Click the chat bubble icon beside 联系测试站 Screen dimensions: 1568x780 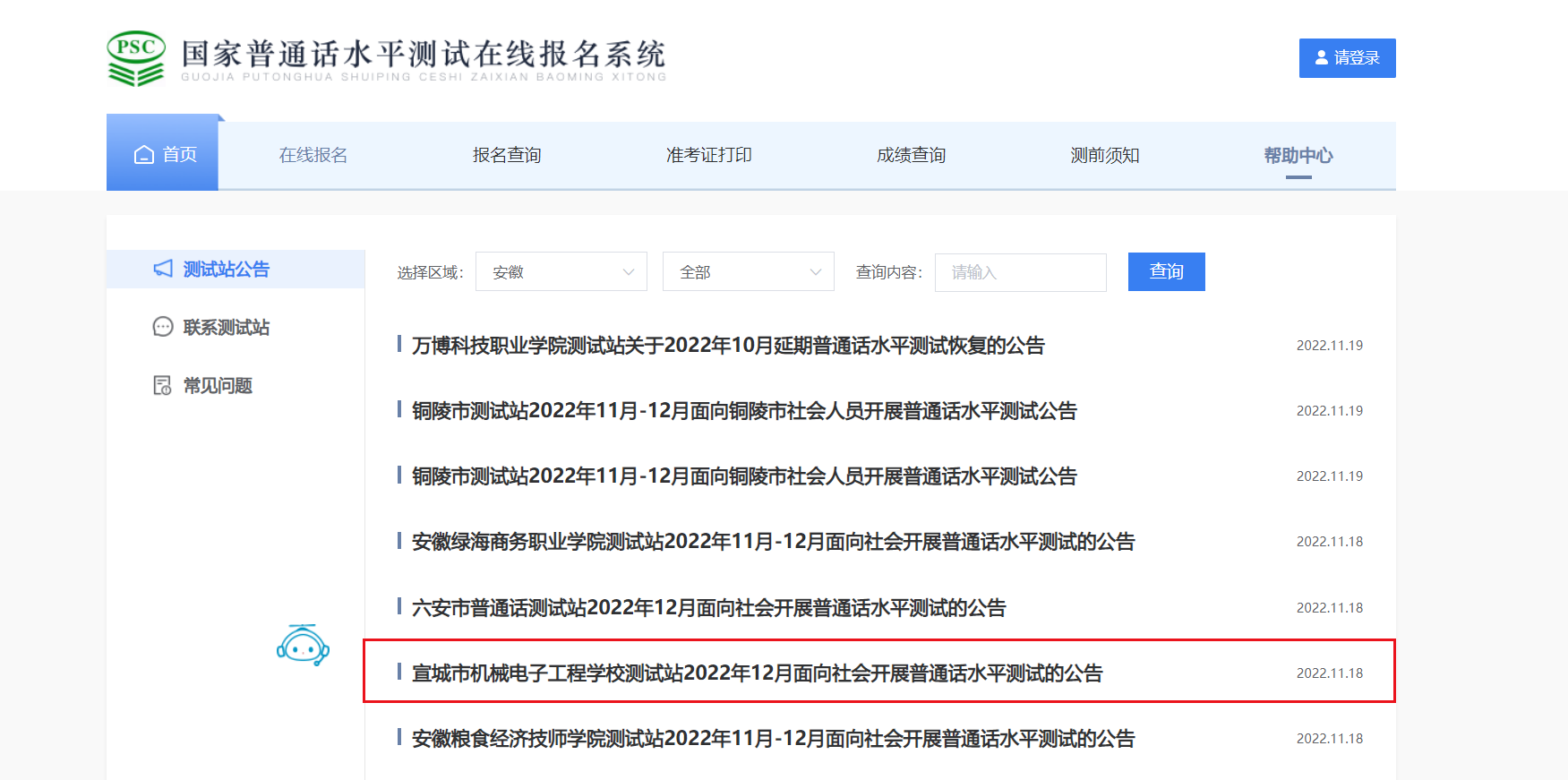pyautogui.click(x=163, y=327)
